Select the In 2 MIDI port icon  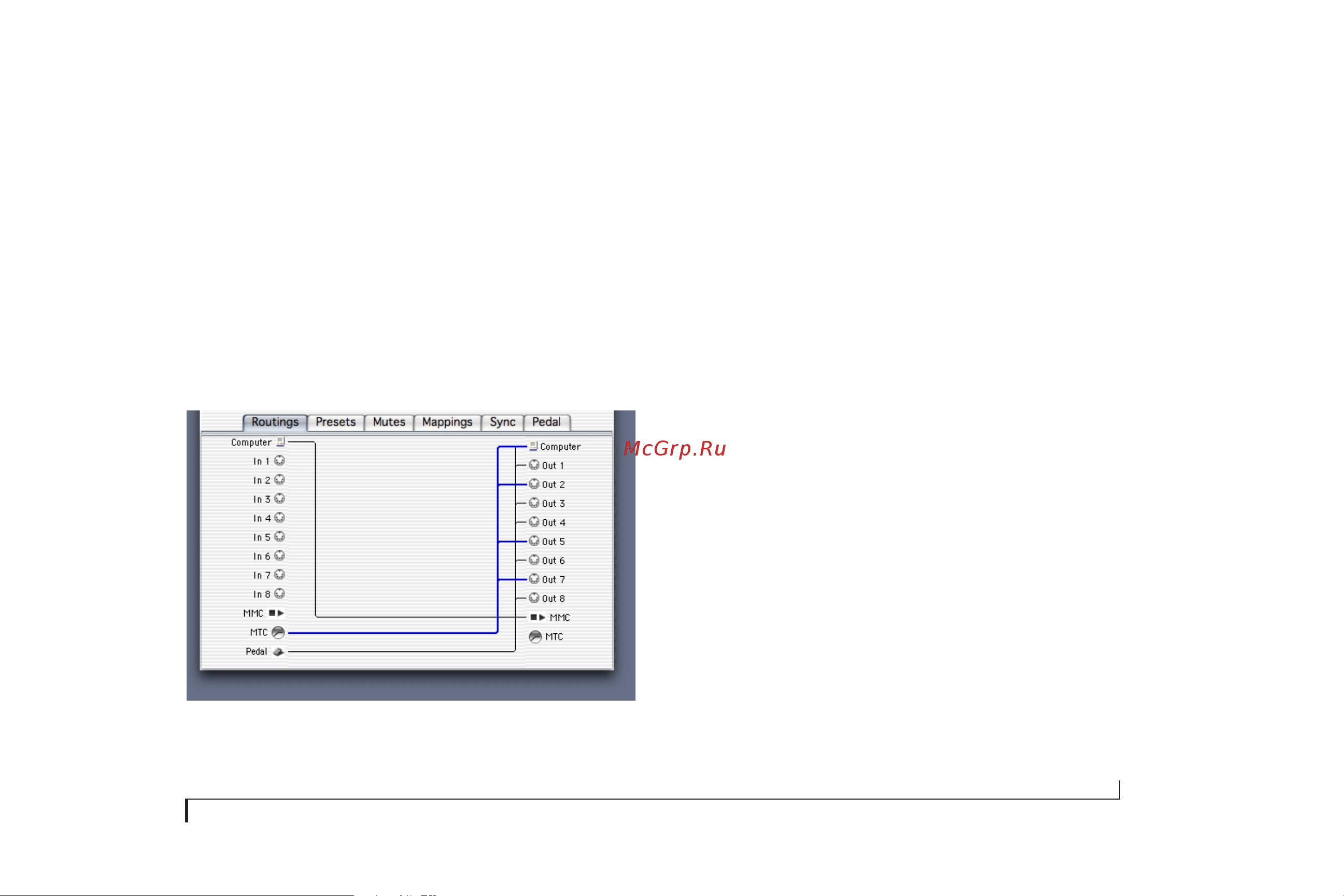point(279,479)
